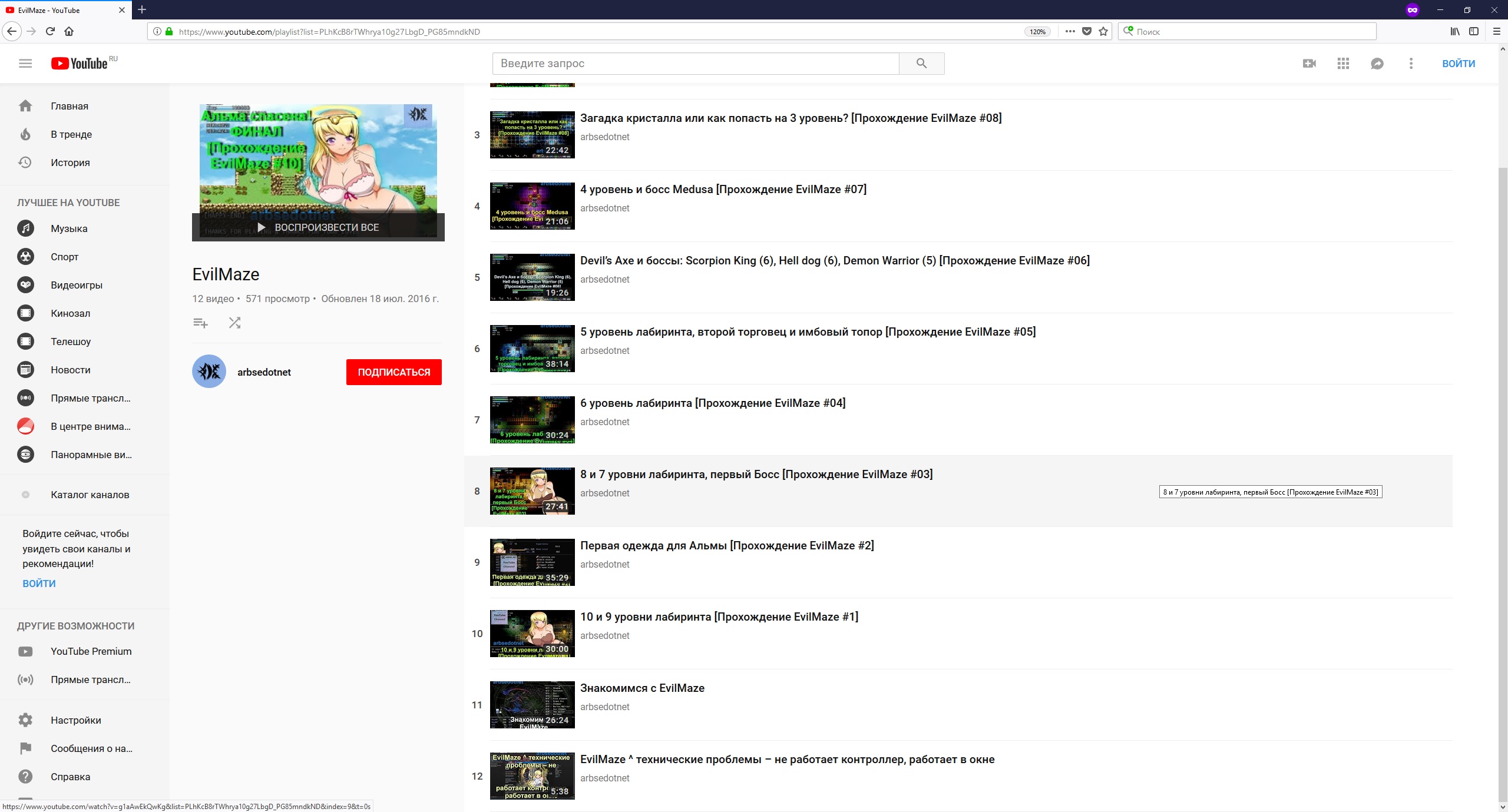Open Новости news icon
The image size is (1508, 812).
coord(25,370)
